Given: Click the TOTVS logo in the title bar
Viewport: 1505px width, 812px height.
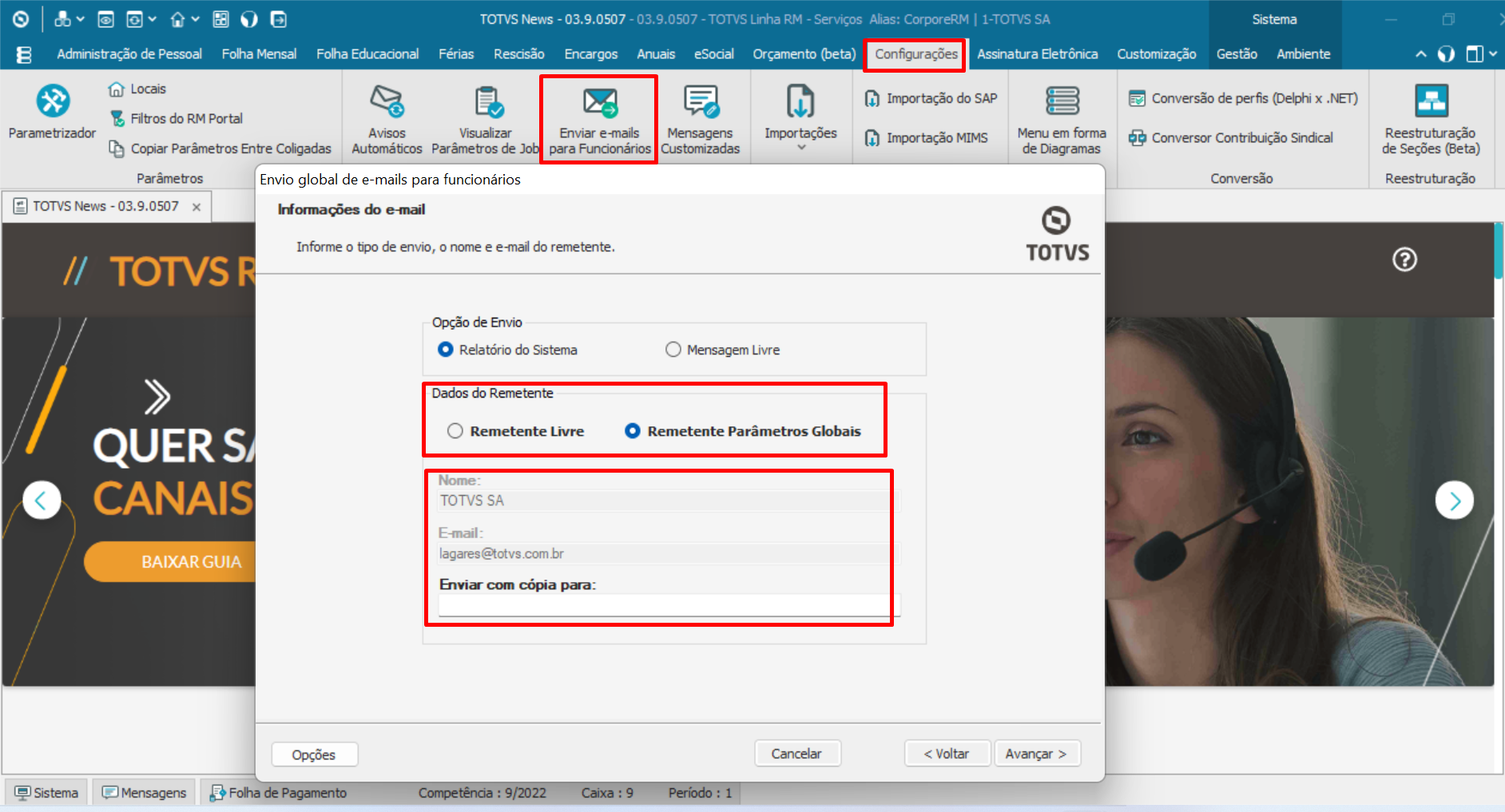Looking at the screenshot, I should click(x=21, y=19).
